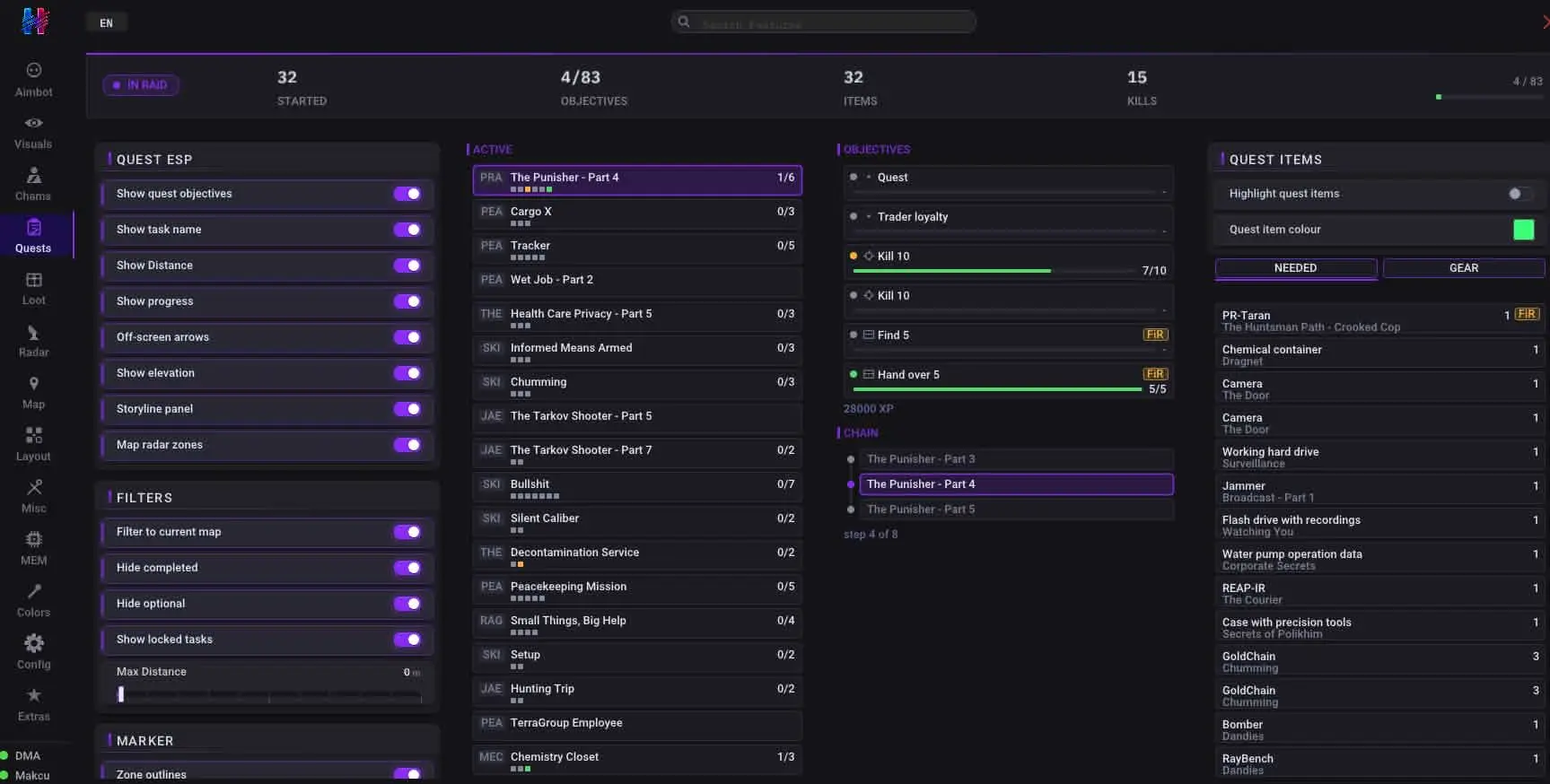Screen dimensions: 1550x784
Task: Click the 4 / 83 progress bar at top right
Action: (1489, 97)
